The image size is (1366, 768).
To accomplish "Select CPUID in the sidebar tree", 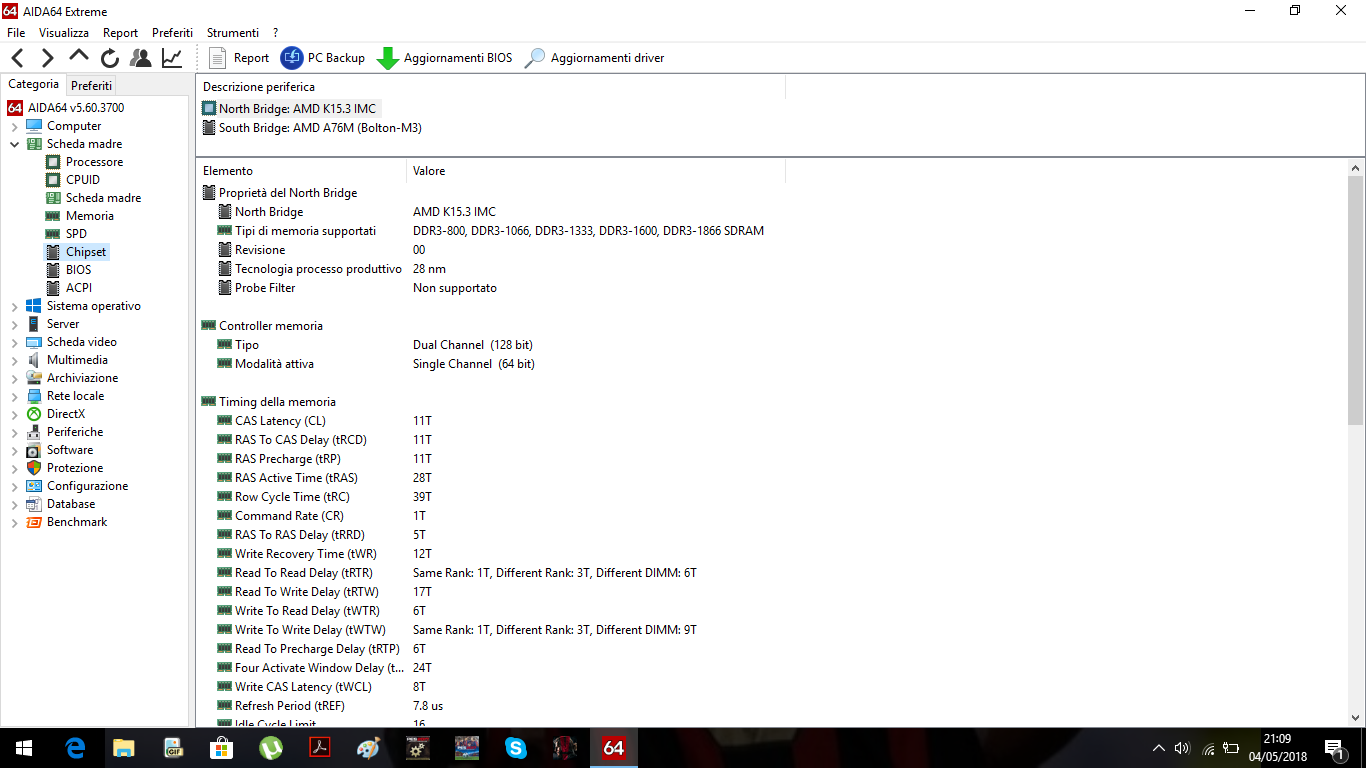I will click(82, 180).
